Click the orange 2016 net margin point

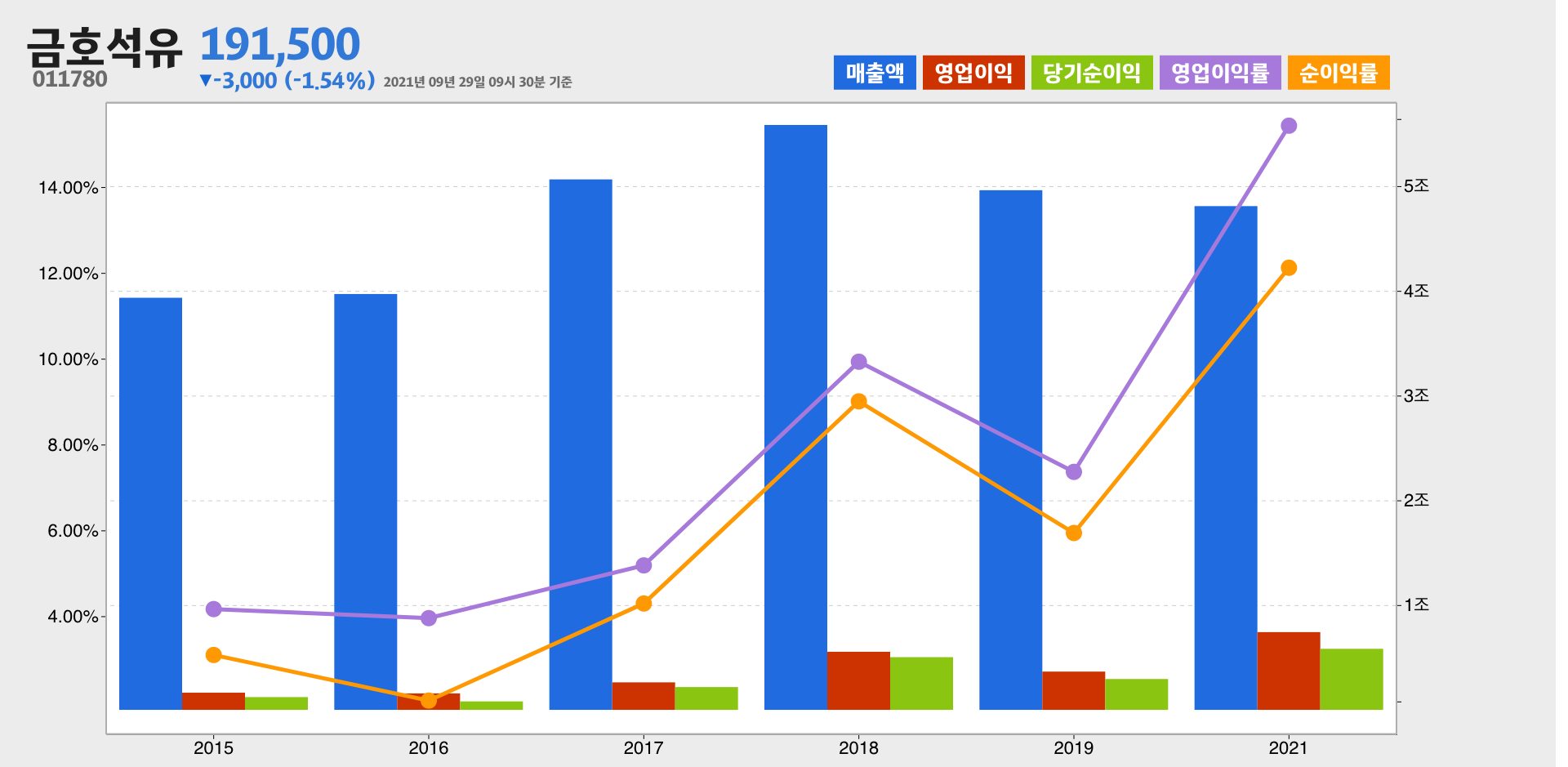[429, 701]
